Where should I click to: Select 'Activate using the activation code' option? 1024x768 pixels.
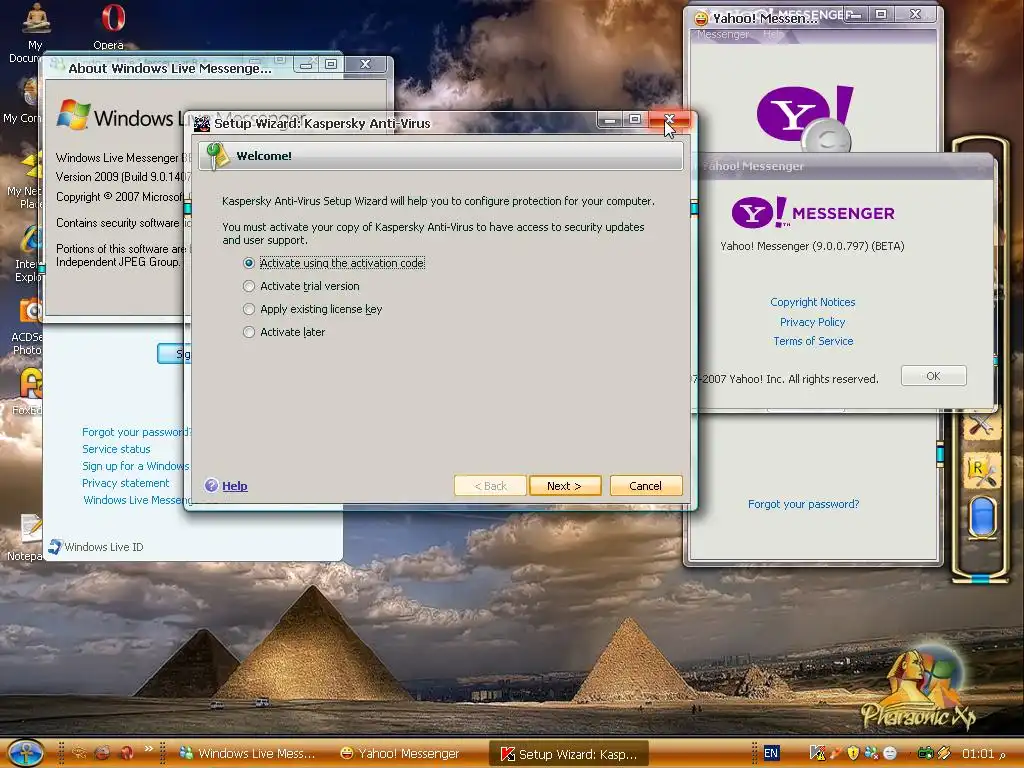click(249, 263)
